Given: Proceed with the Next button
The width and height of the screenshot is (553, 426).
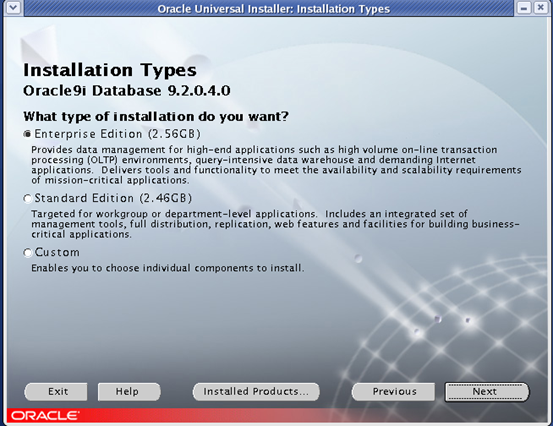Looking at the screenshot, I should pyautogui.click(x=486, y=392).
